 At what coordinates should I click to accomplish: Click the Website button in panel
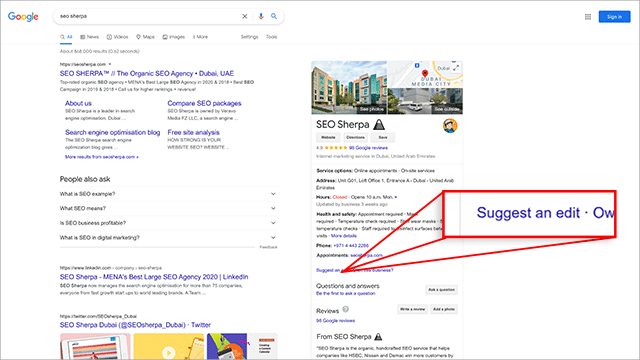coord(328,138)
